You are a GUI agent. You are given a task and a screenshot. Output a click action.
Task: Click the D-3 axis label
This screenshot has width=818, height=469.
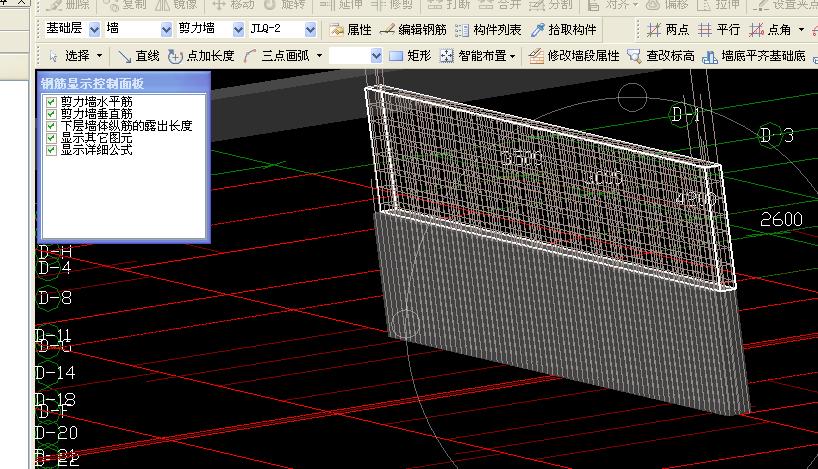click(x=777, y=136)
